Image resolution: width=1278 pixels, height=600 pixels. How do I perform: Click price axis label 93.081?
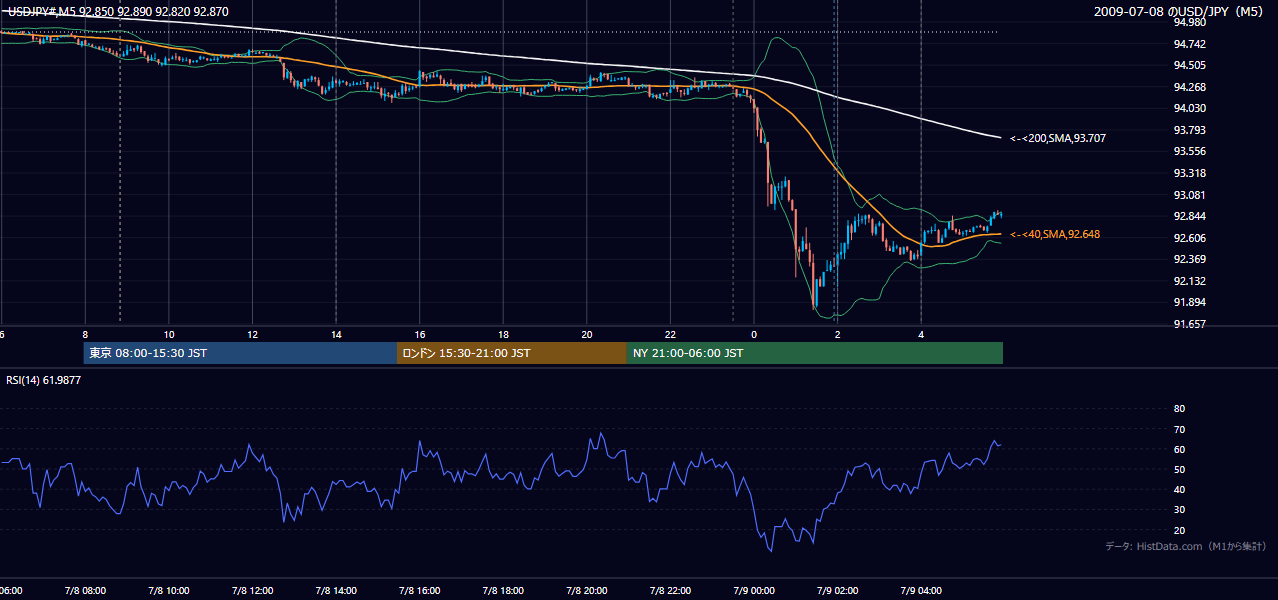1189,195
